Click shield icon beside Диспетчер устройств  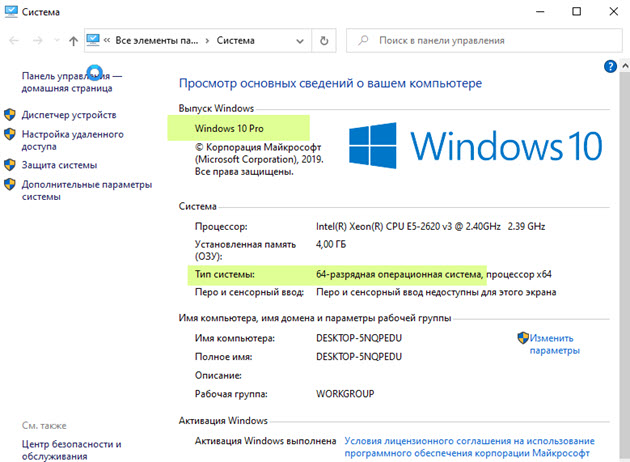(x=10, y=114)
